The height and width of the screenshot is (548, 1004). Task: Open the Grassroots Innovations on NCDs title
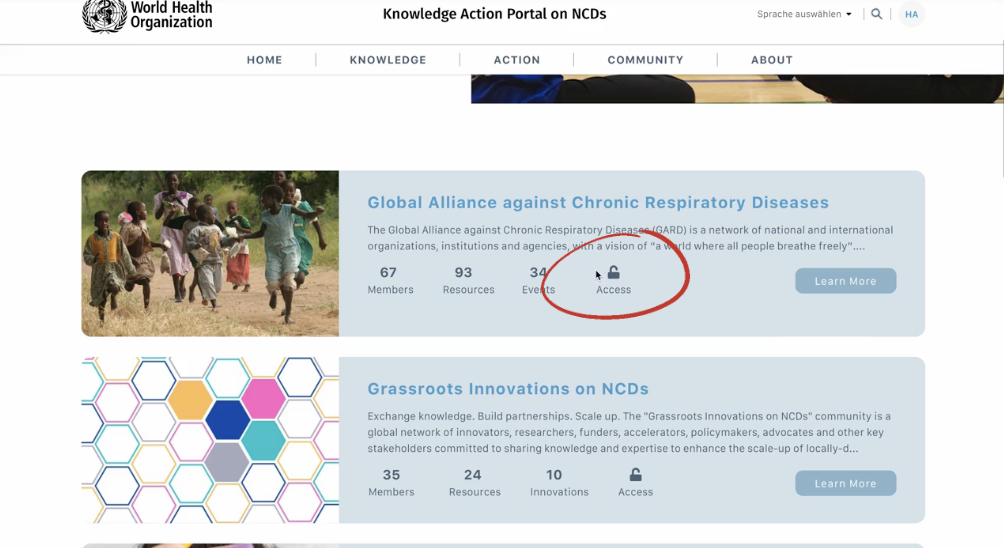pyautogui.click(x=508, y=389)
